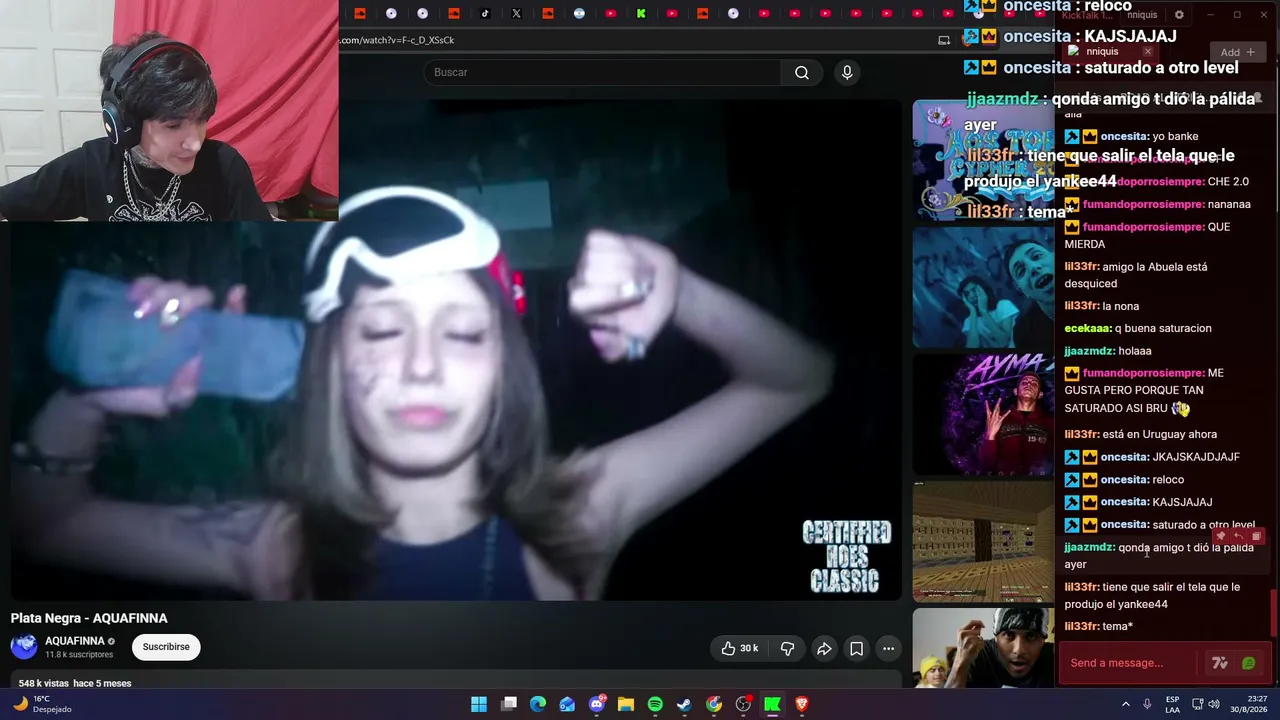Save the video with the bookmark icon
Viewport: 1280px width, 720px height.
click(x=856, y=649)
